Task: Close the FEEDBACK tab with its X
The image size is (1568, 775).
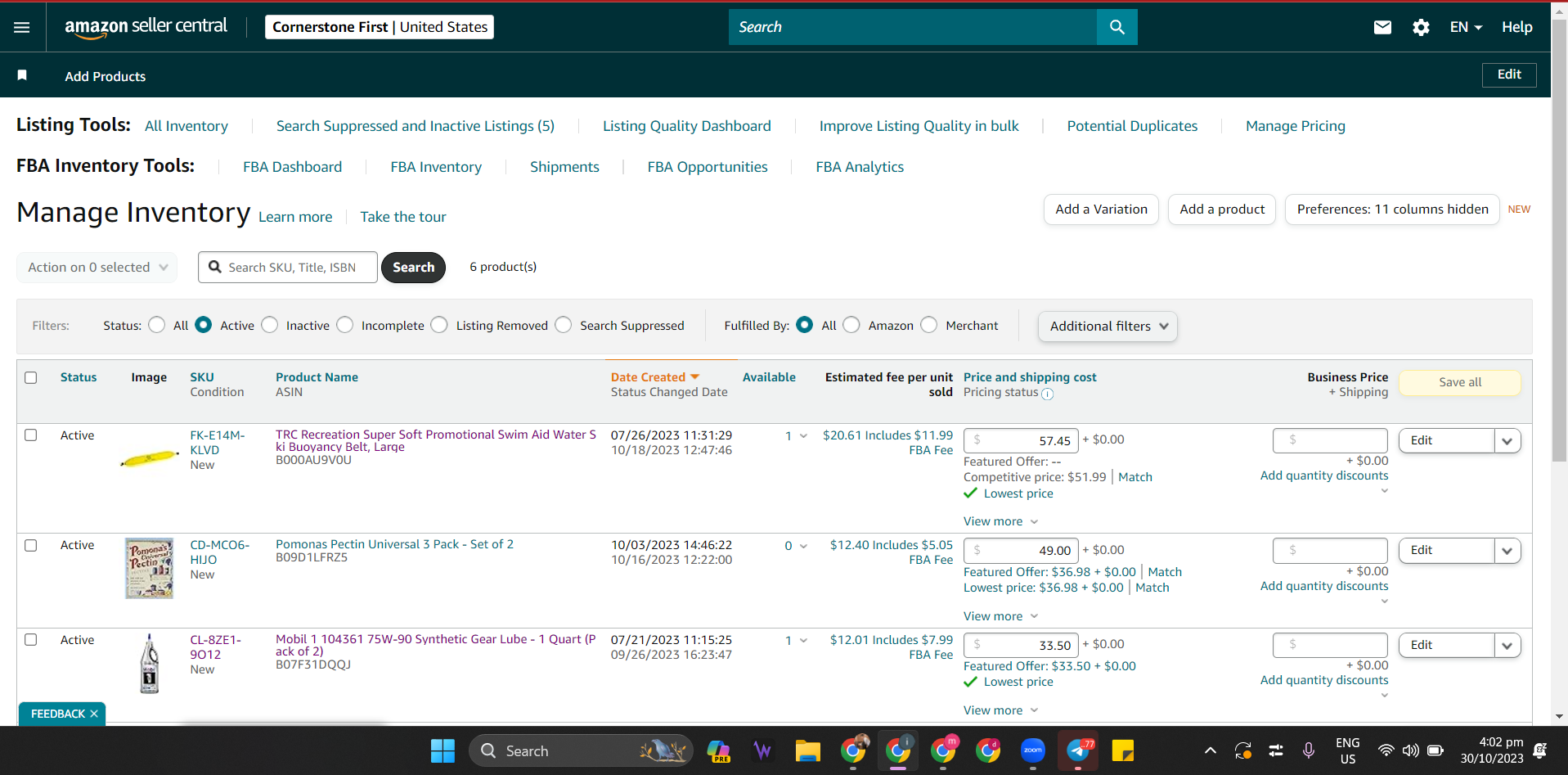Action: tap(94, 714)
